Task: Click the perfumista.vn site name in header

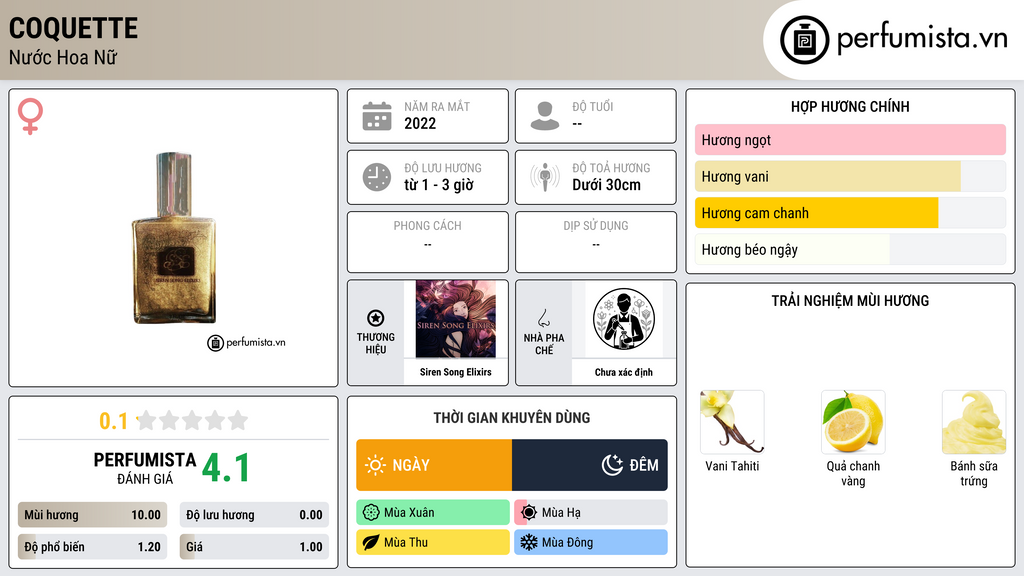Action: 922,39
